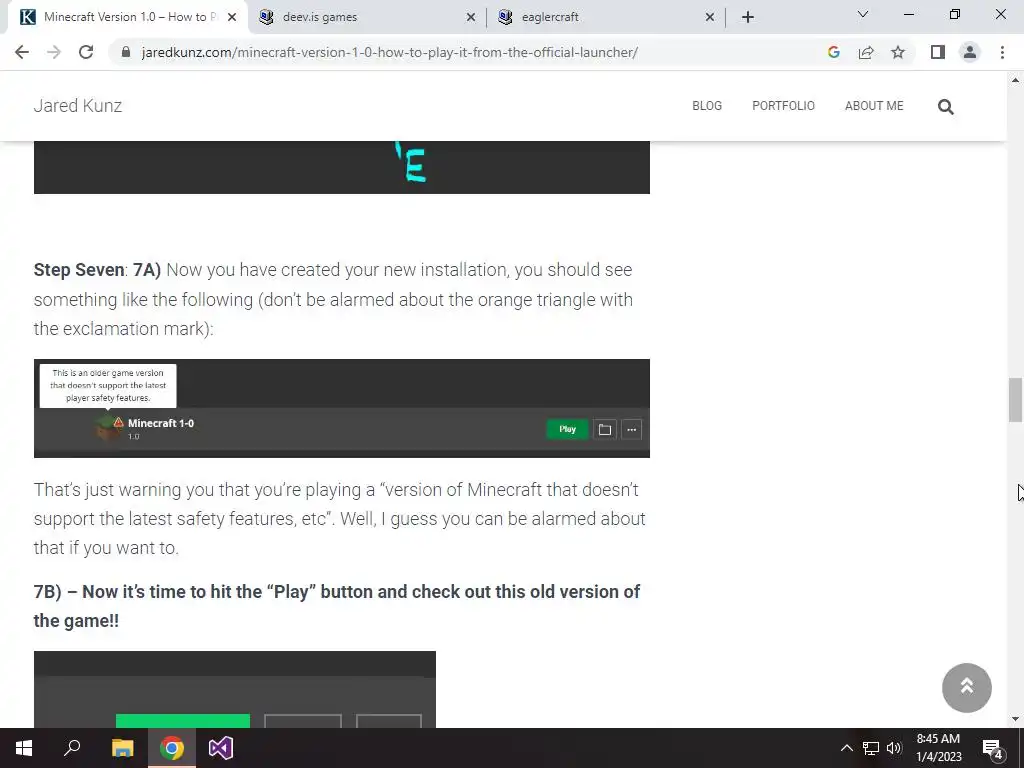Open File Explorer from the taskbar

(x=122, y=748)
